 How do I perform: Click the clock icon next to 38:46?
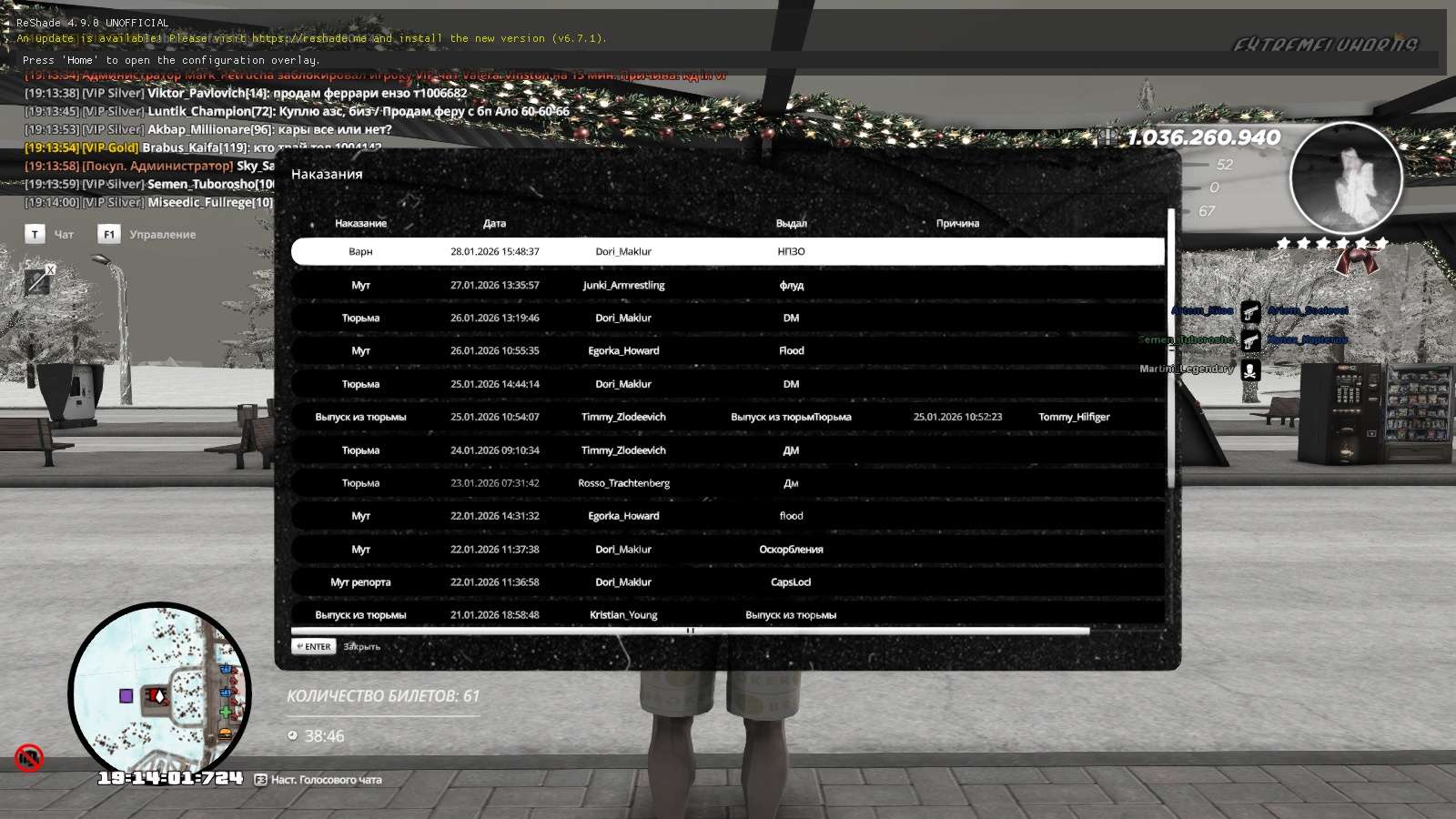292,735
